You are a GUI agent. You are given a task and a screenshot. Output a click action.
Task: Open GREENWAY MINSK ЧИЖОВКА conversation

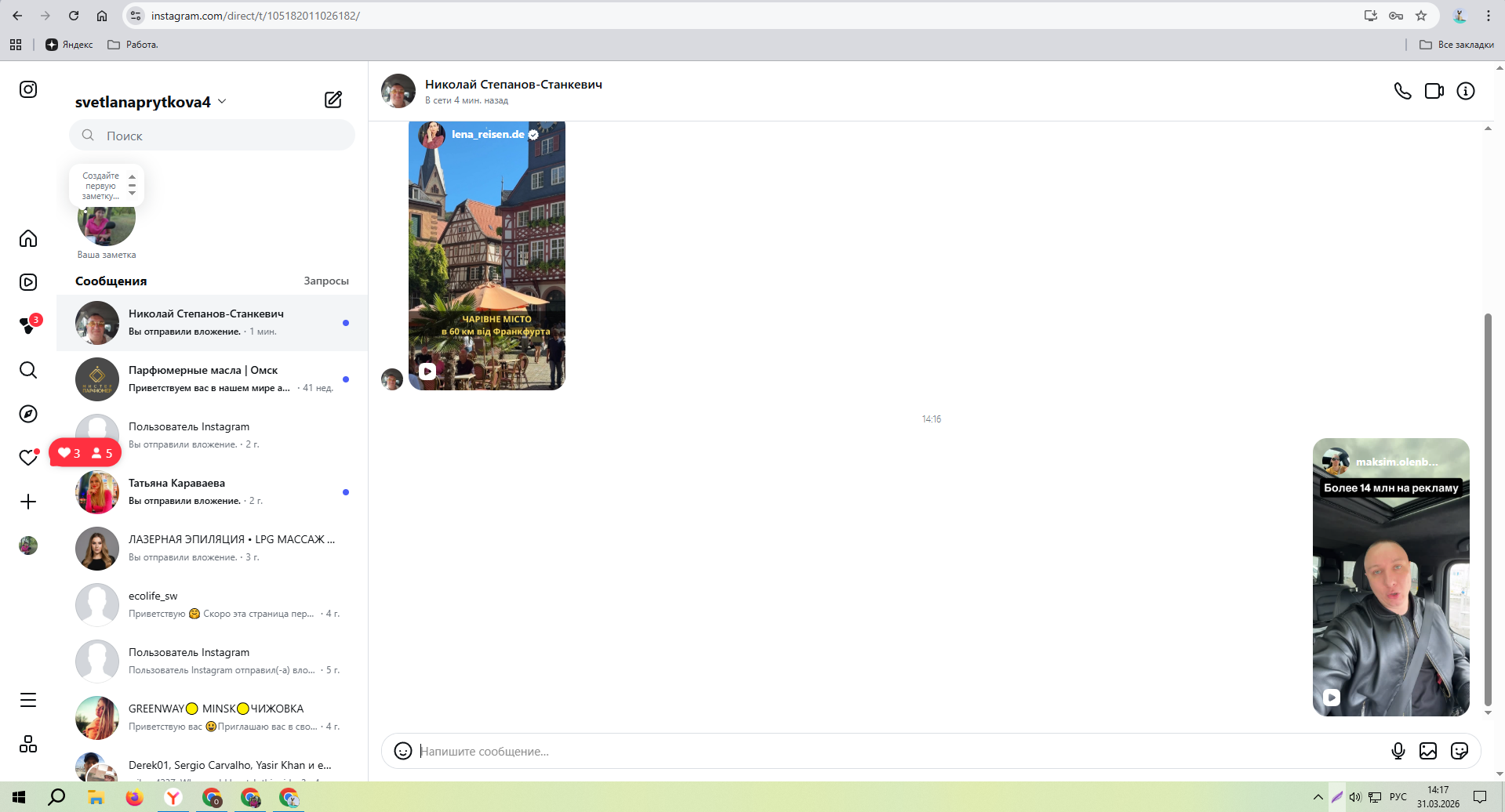(212, 718)
